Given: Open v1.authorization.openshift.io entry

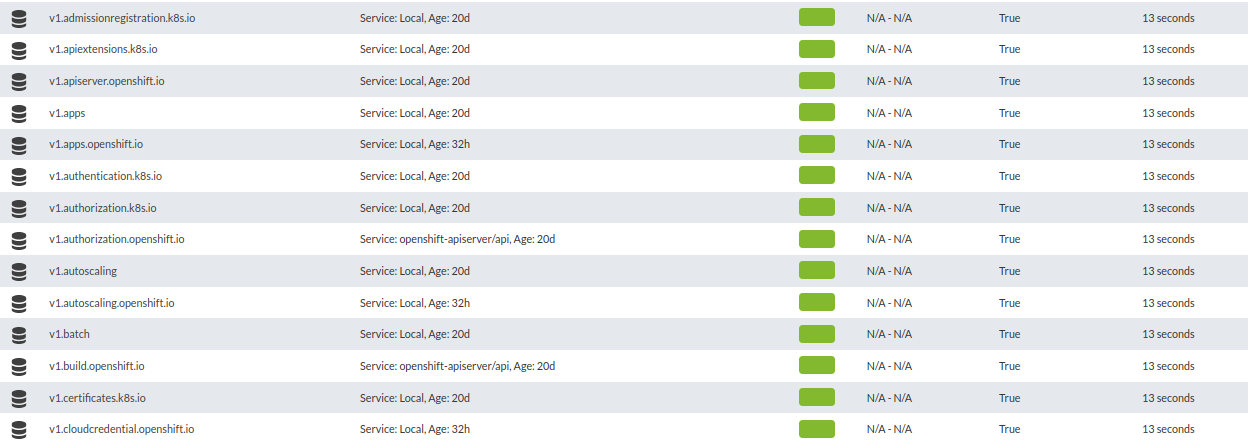Looking at the screenshot, I should [117, 239].
